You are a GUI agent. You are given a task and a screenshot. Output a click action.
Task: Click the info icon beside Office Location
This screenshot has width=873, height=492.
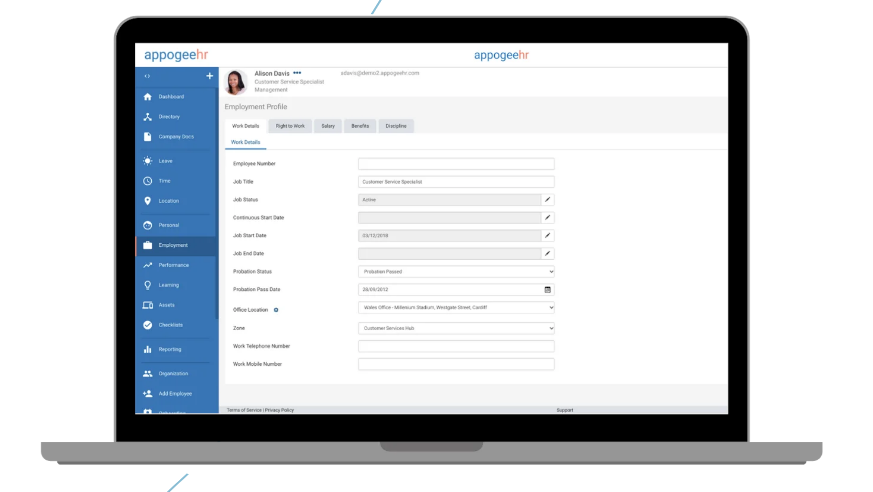click(276, 310)
